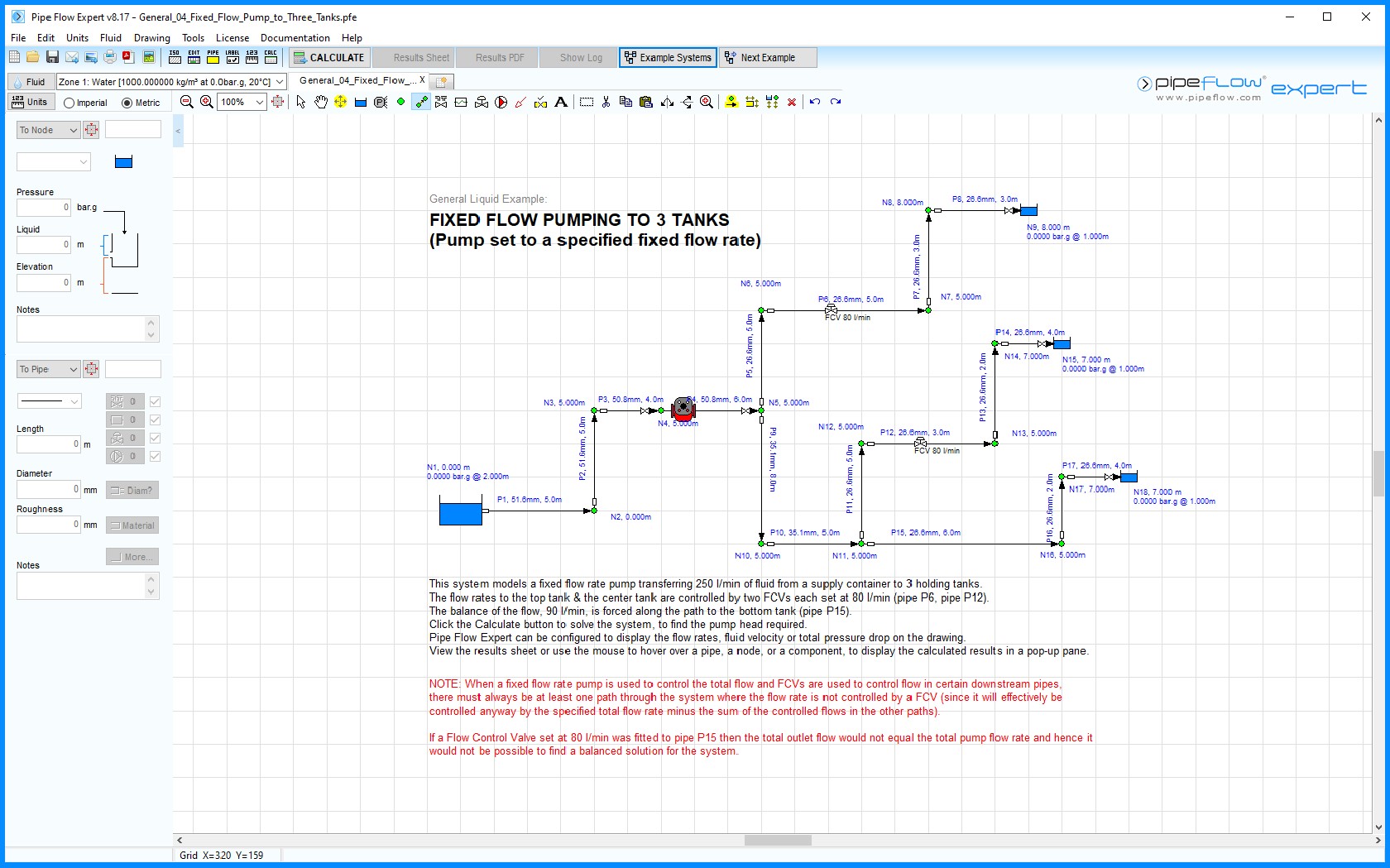Viewport: 1390px width, 868px height.
Task: Redo the last action
Action: (836, 102)
